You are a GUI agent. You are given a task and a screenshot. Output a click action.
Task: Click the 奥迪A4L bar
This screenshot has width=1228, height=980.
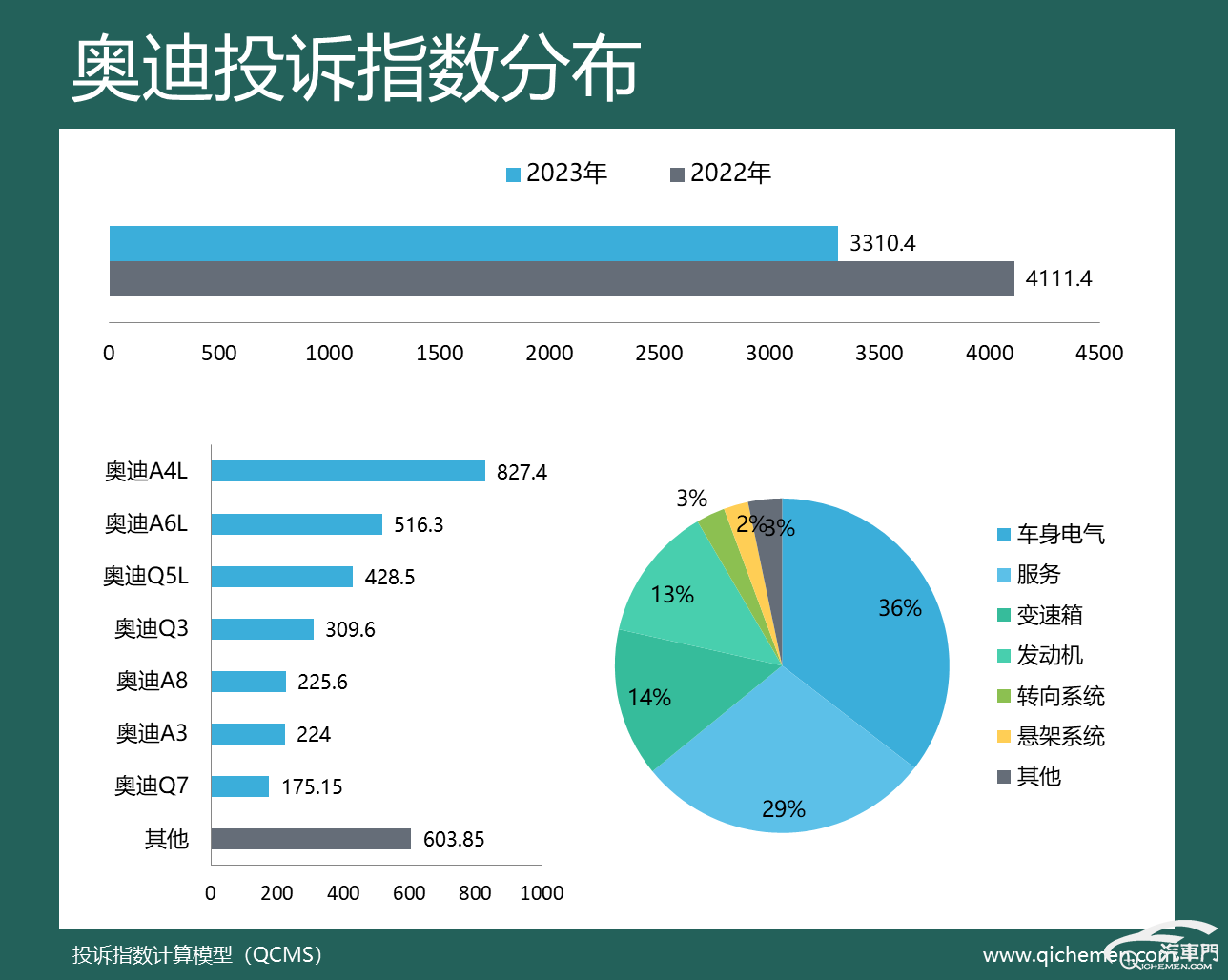coord(348,471)
